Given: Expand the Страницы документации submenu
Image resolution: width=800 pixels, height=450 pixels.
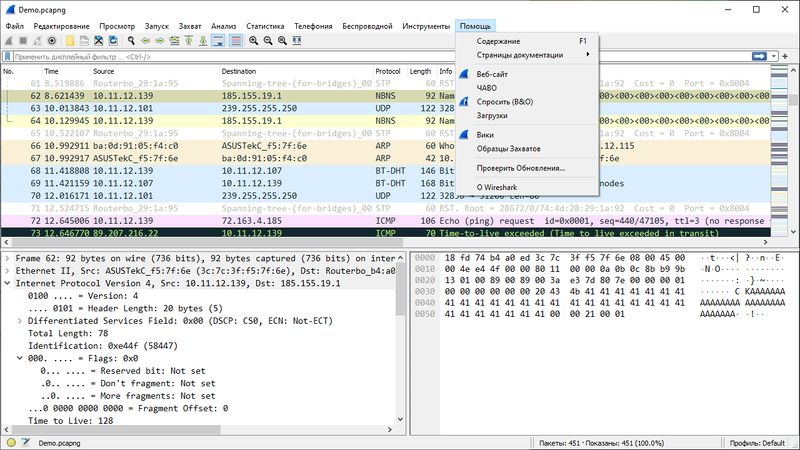Looking at the screenshot, I should coord(527,55).
